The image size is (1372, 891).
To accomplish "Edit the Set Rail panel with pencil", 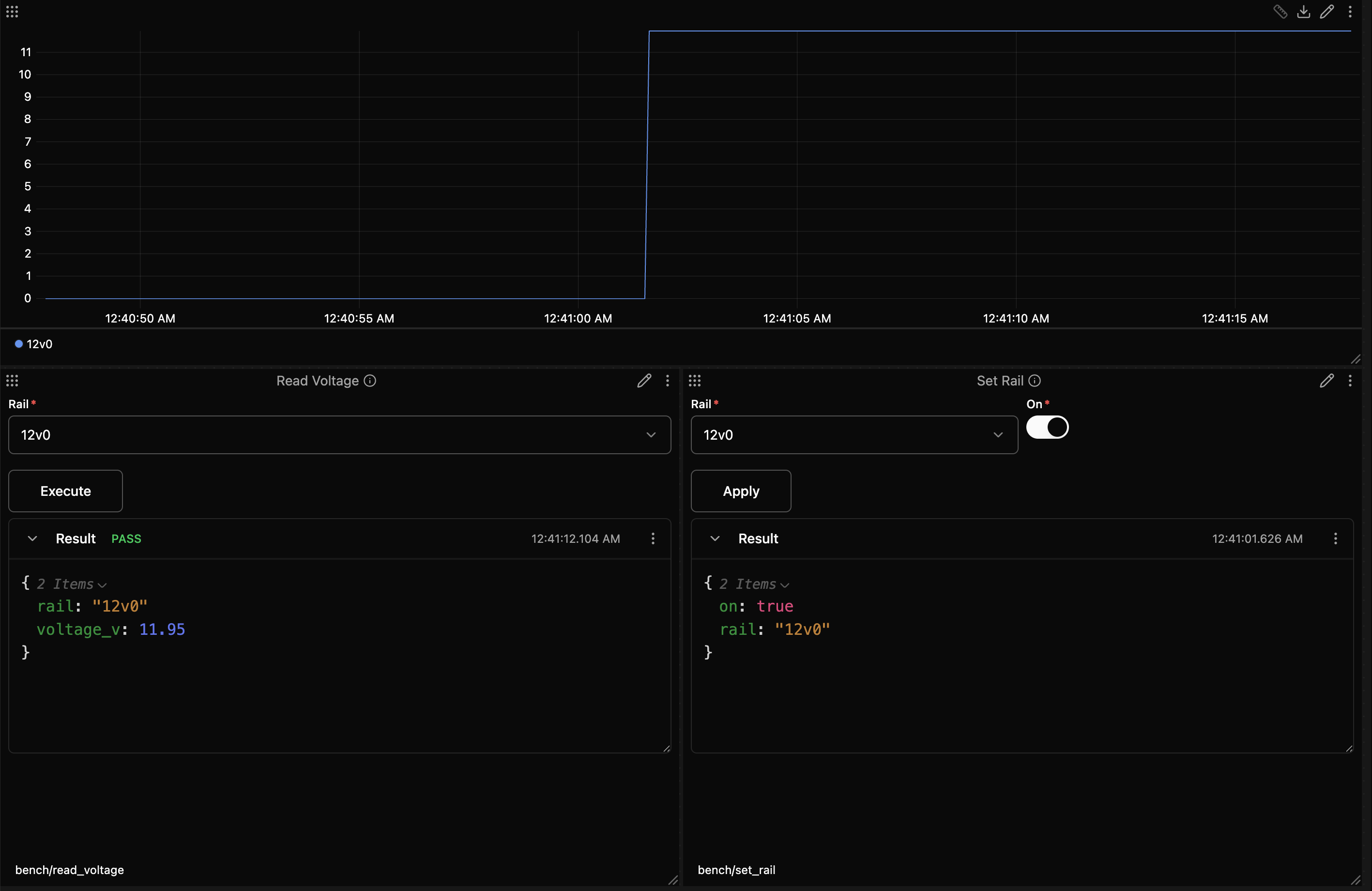I will [x=1326, y=381].
